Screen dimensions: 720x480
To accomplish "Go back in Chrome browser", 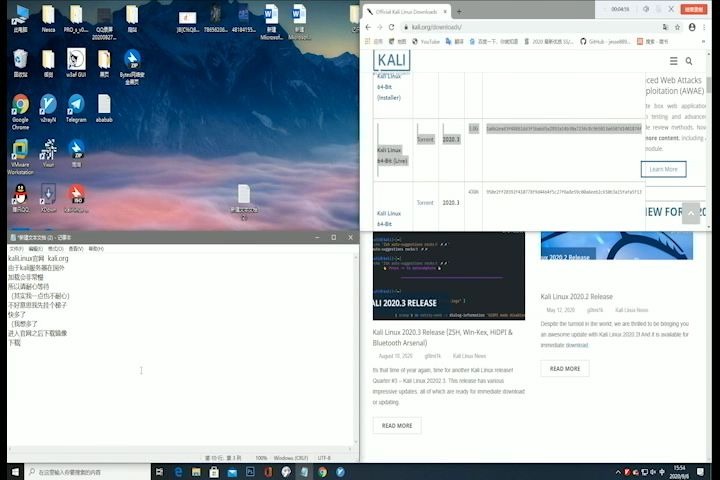I will pos(368,27).
